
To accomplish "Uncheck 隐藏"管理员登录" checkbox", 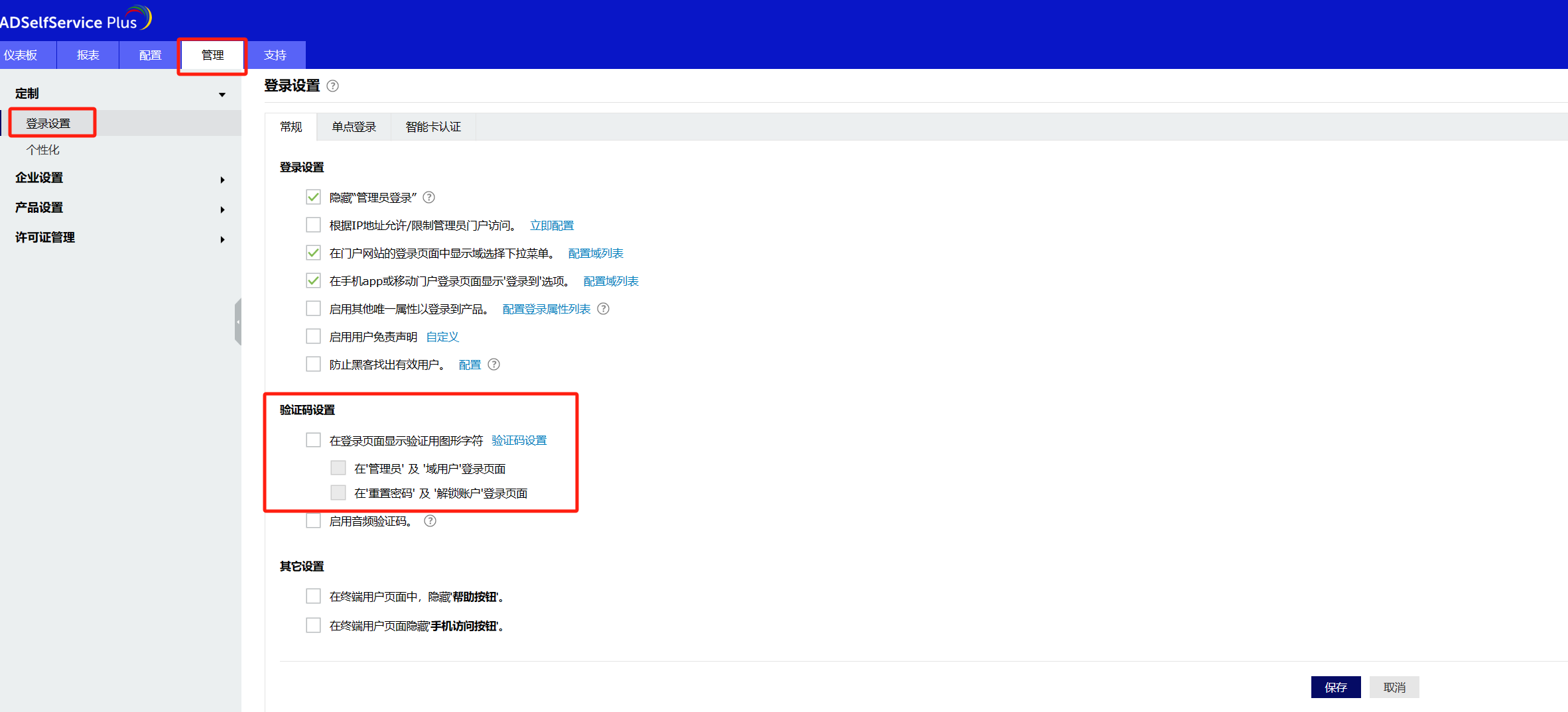I will [313, 198].
